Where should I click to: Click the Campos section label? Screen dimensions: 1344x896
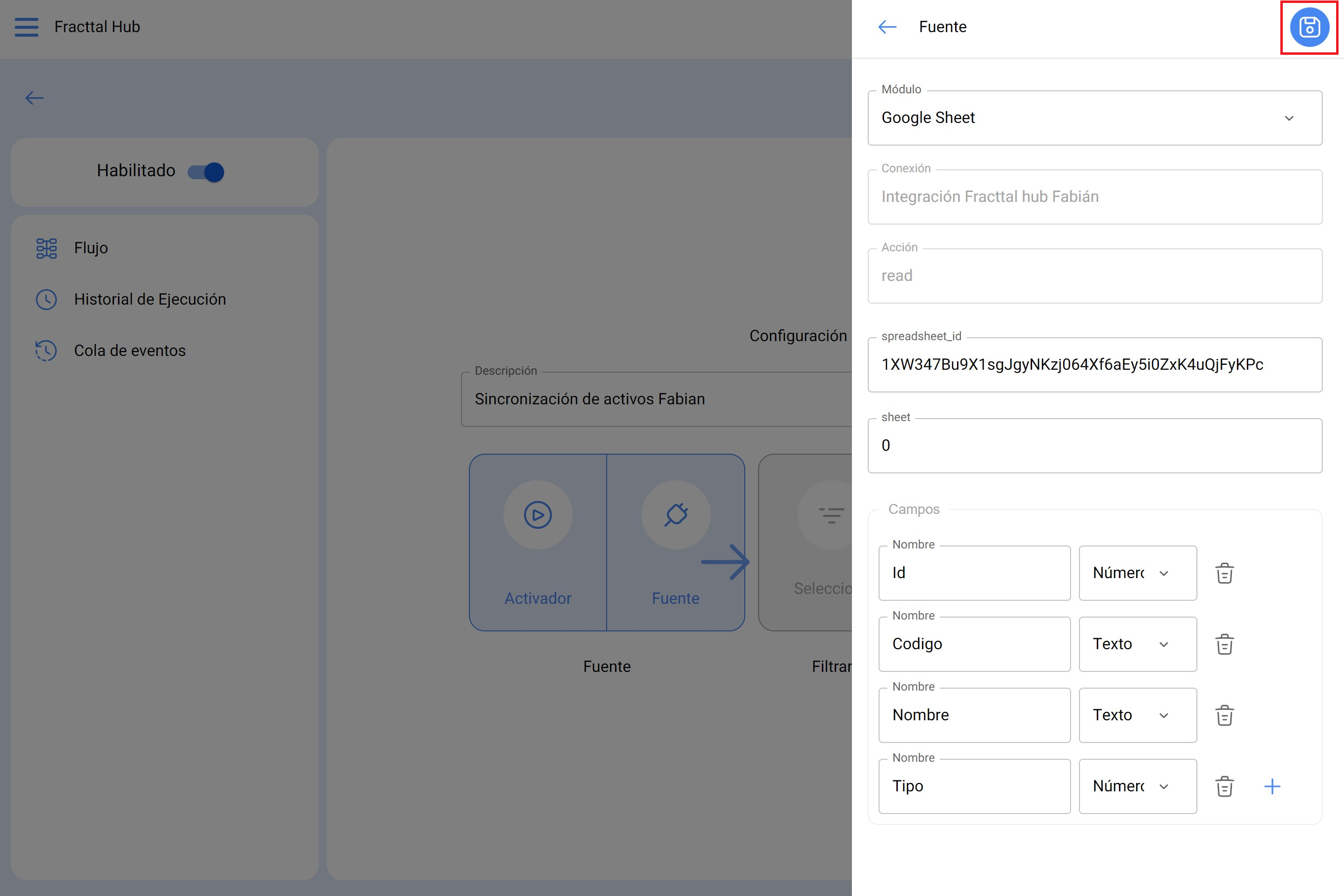click(x=913, y=509)
